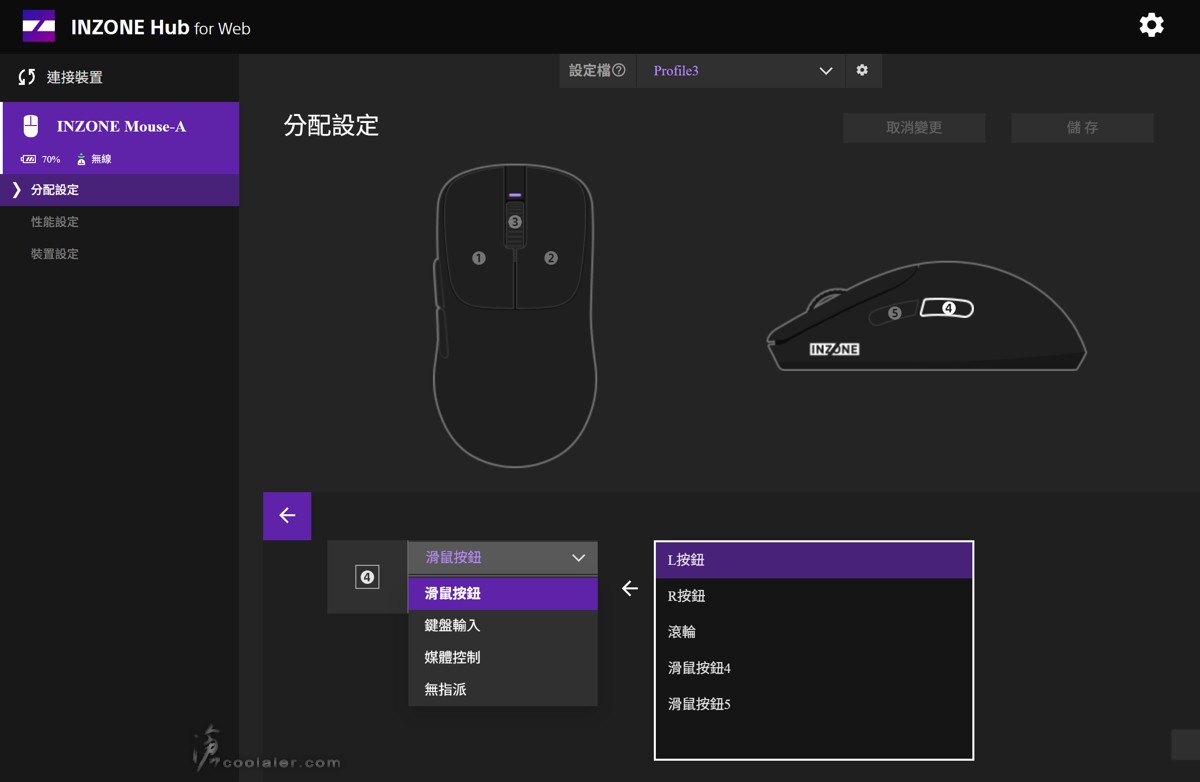
Task: Select button 2 on the mouse top view
Action: tap(551, 258)
